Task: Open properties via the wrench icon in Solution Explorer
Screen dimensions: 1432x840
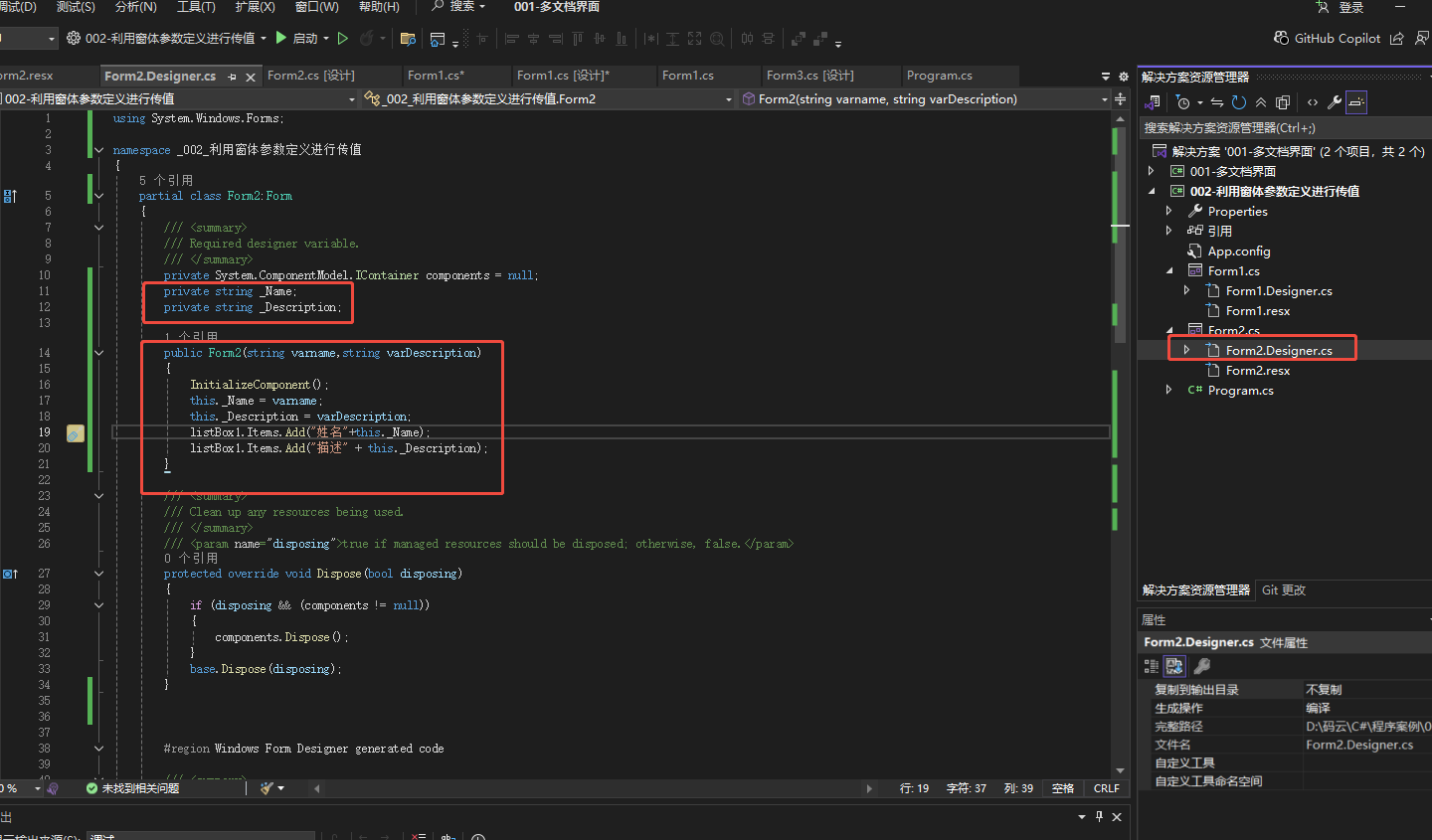Action: 1335,101
